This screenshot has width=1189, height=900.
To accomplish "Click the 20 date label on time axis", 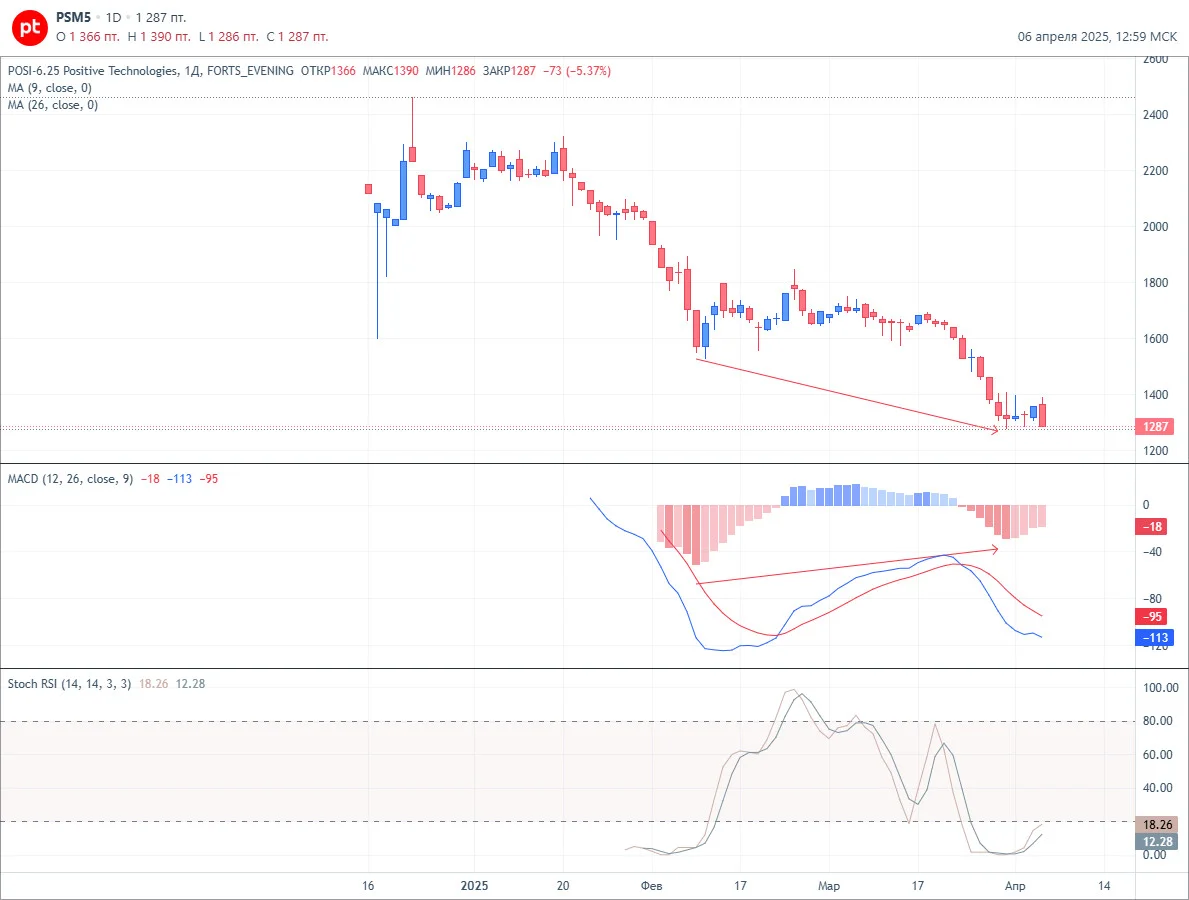I will 563,886.
